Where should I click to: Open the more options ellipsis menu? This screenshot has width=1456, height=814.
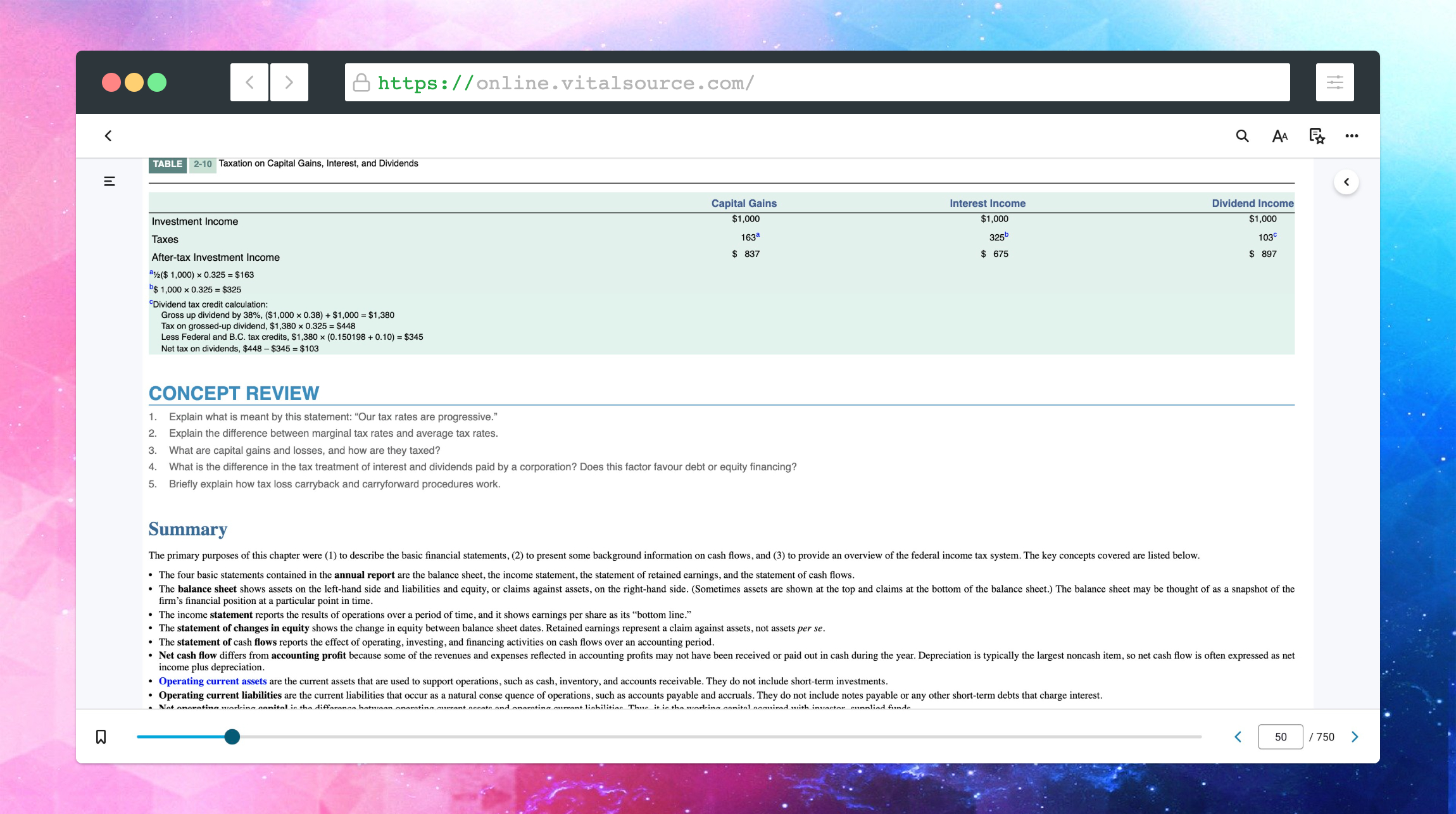[1352, 135]
